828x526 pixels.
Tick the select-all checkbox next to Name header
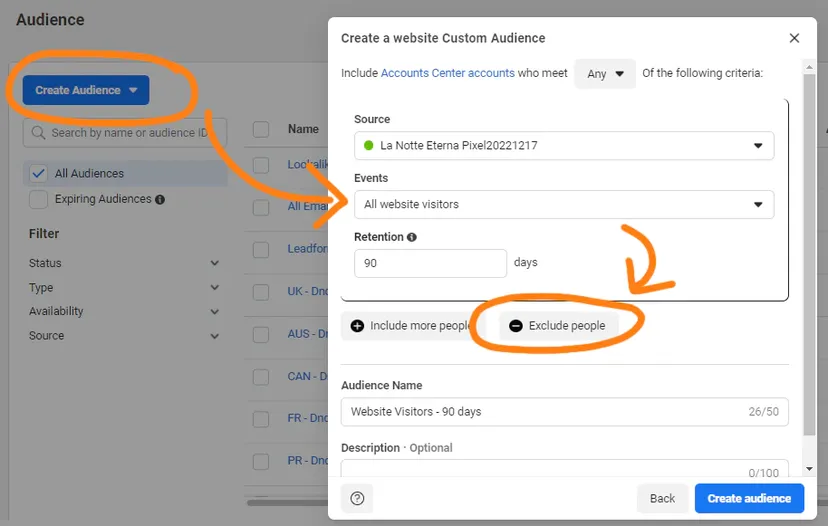pyautogui.click(x=261, y=129)
